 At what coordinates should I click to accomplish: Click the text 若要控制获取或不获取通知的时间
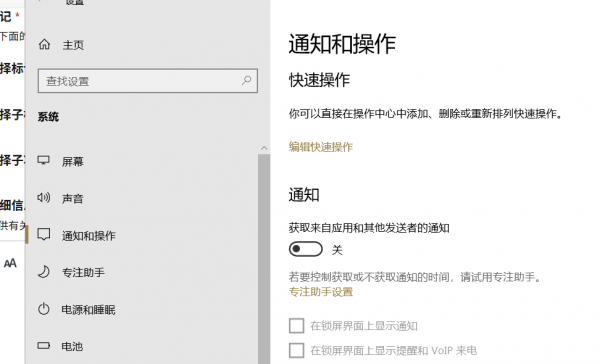tap(369, 277)
